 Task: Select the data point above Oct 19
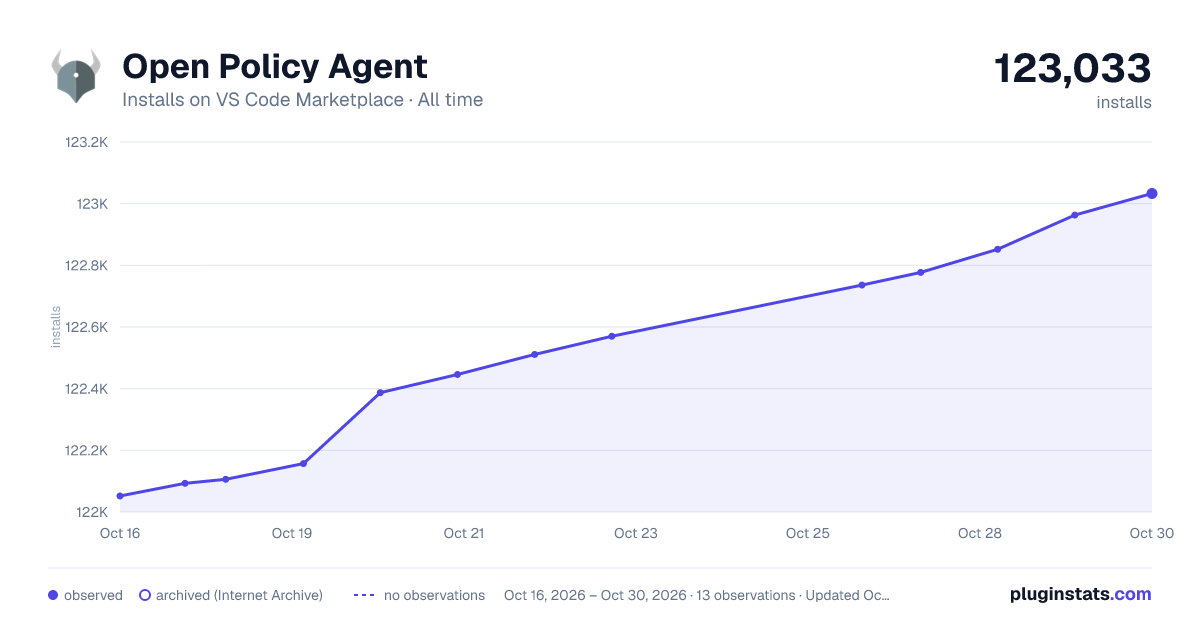coord(303,463)
